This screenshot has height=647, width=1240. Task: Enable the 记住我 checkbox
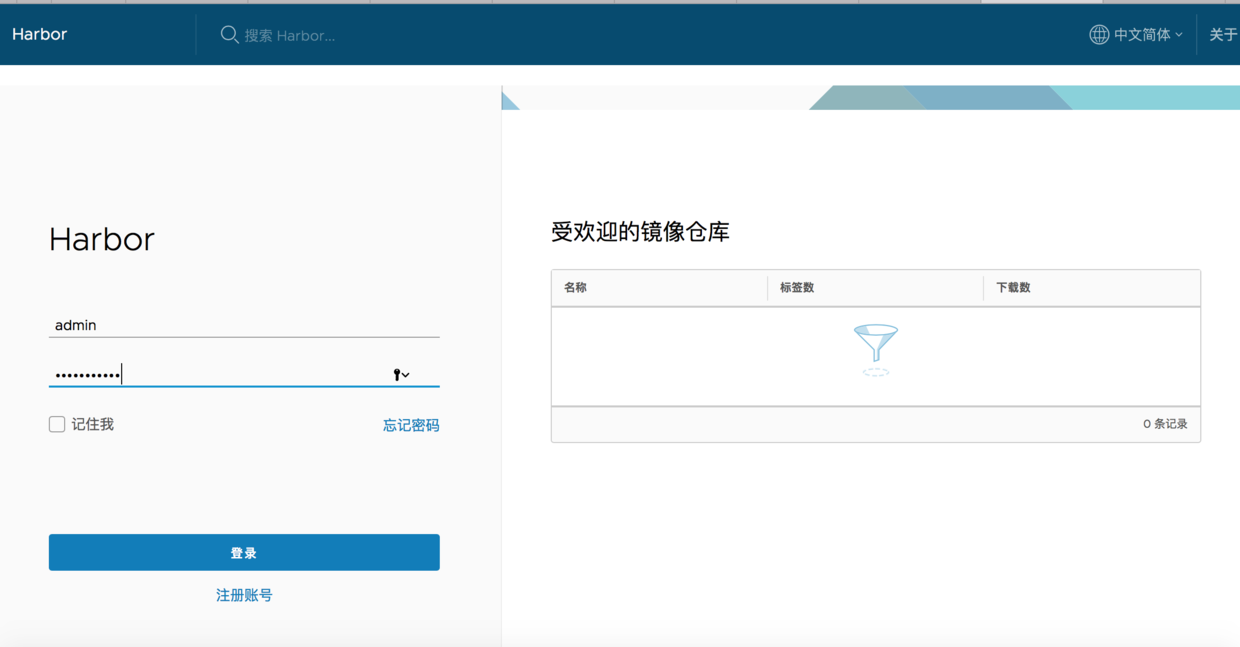(x=57, y=424)
